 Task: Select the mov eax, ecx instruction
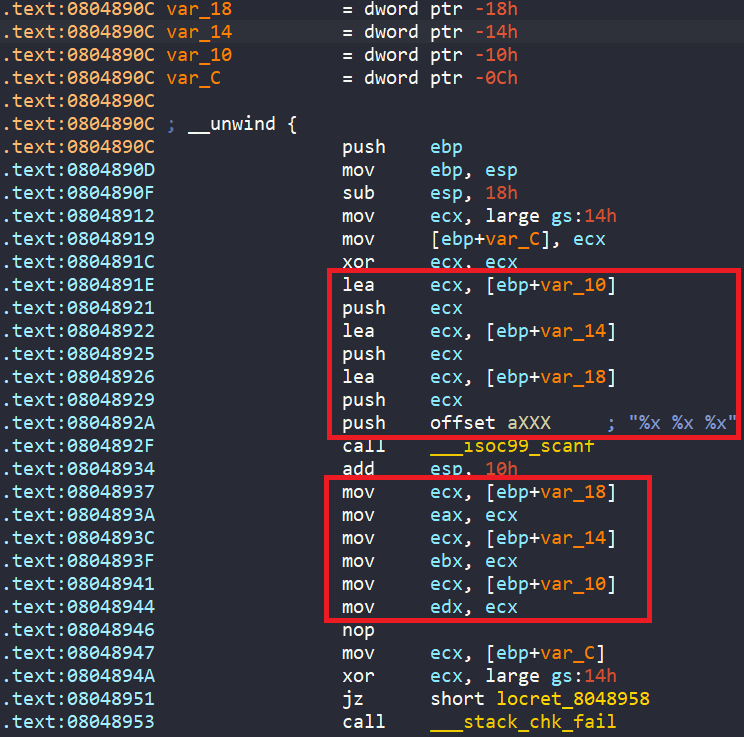click(x=429, y=515)
